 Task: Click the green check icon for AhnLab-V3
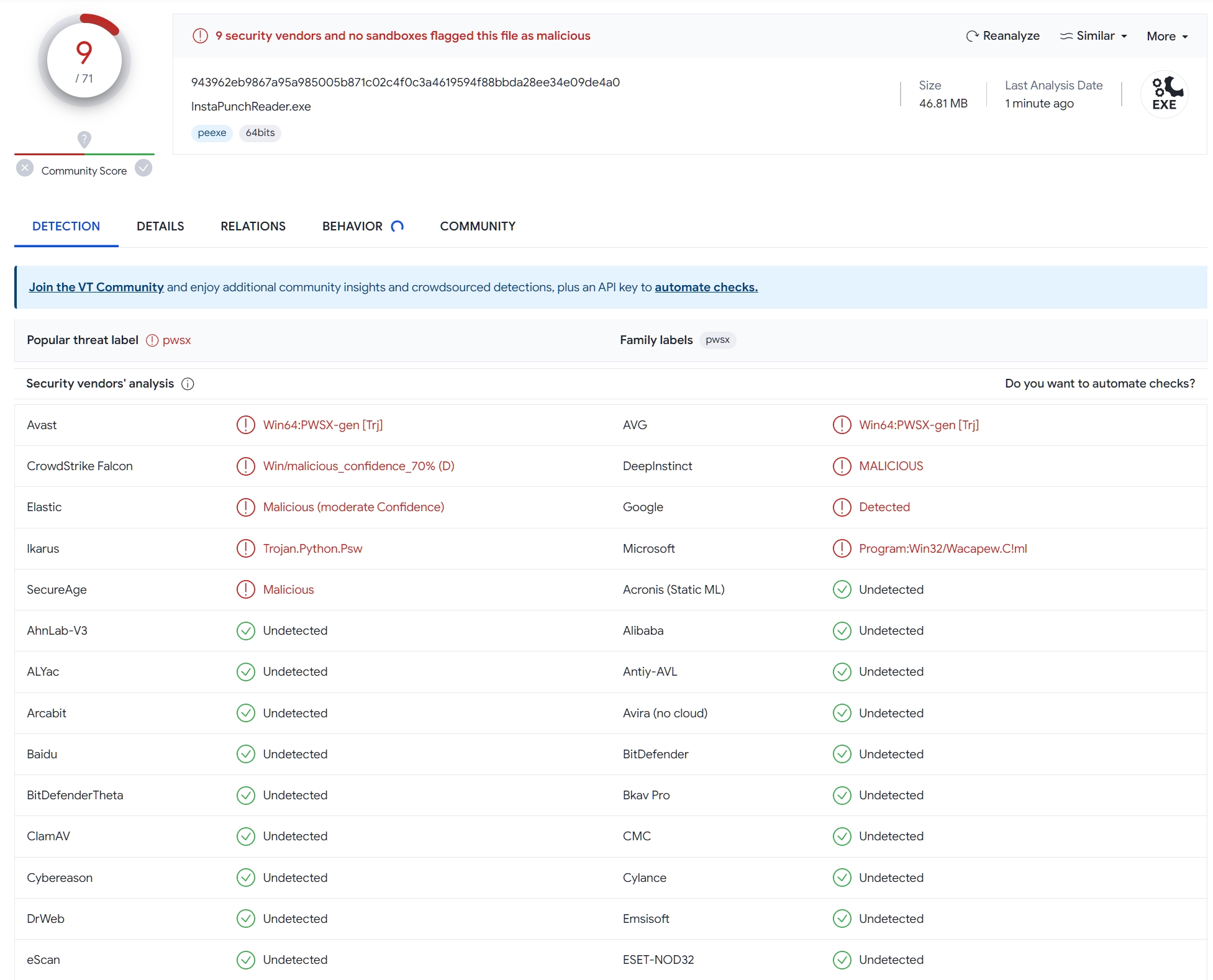246,630
